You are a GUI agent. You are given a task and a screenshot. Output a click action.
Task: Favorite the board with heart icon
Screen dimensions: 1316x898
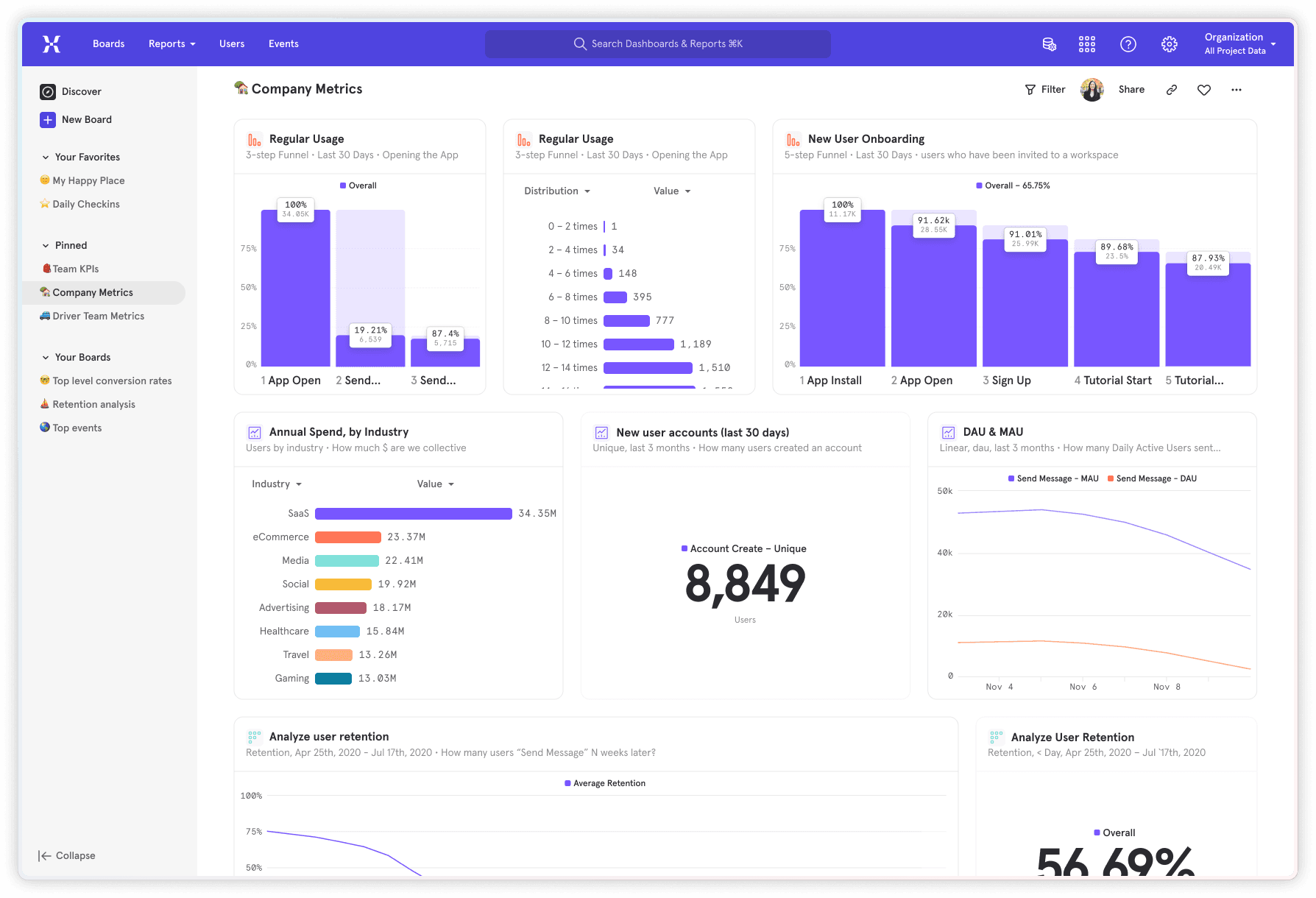pos(1204,90)
